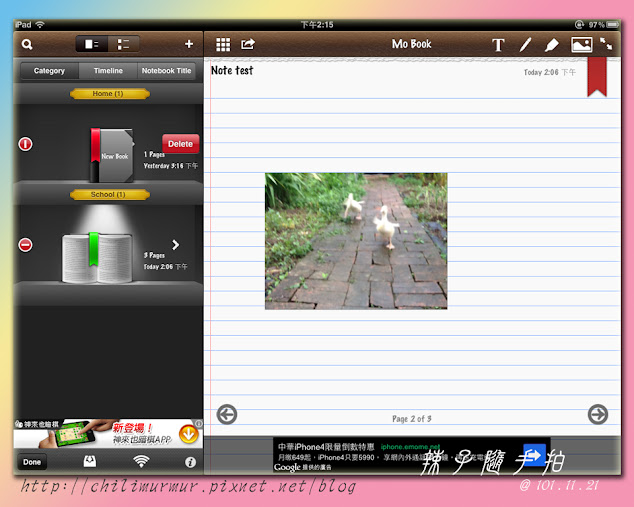Toggle fullscreen with the expand arrows icon
The height and width of the screenshot is (507, 634).
click(x=606, y=44)
